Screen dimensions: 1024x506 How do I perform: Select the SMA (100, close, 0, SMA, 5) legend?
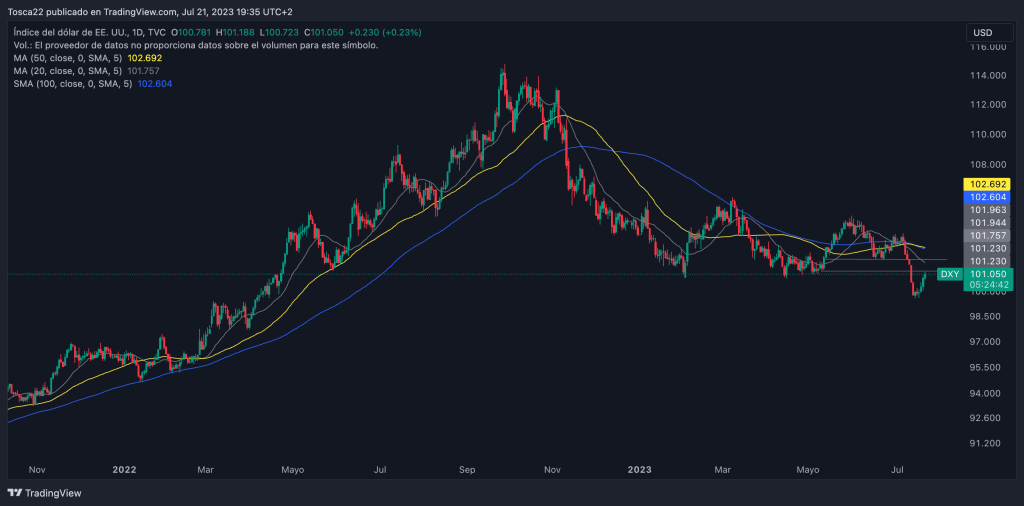tap(74, 85)
